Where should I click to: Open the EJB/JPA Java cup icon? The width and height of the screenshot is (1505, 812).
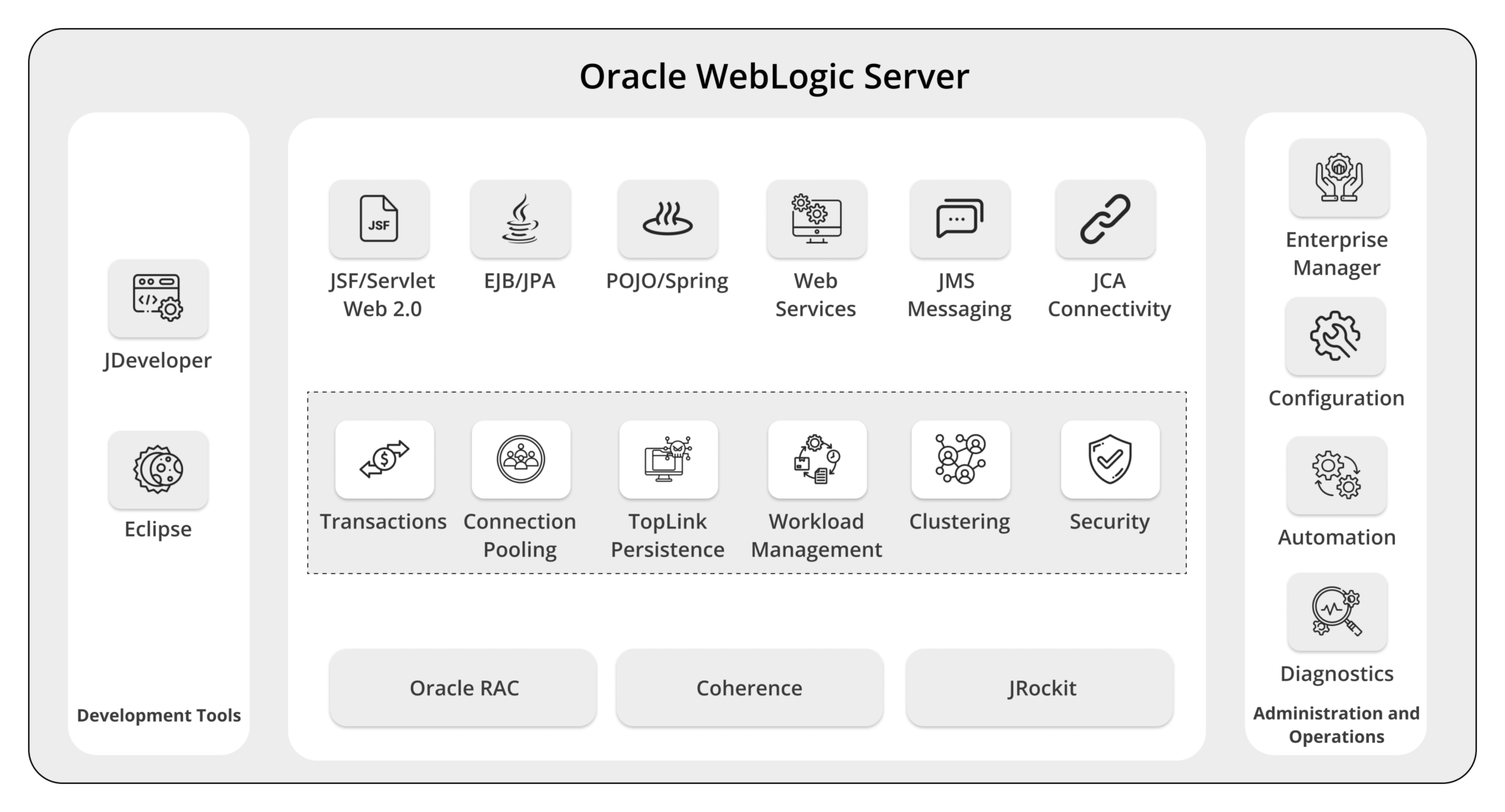pos(520,219)
